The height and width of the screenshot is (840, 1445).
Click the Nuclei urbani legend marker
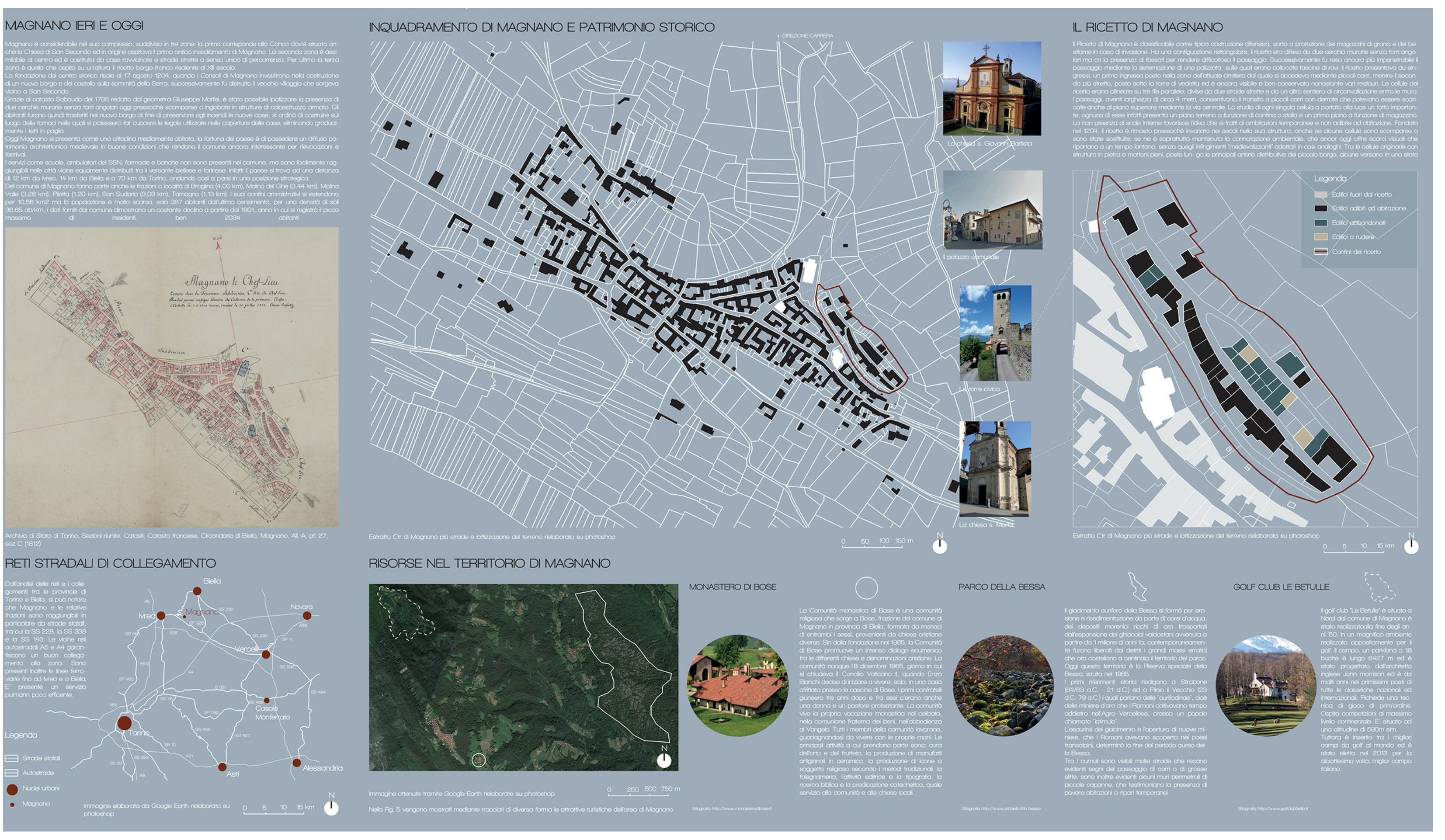pos(12,790)
